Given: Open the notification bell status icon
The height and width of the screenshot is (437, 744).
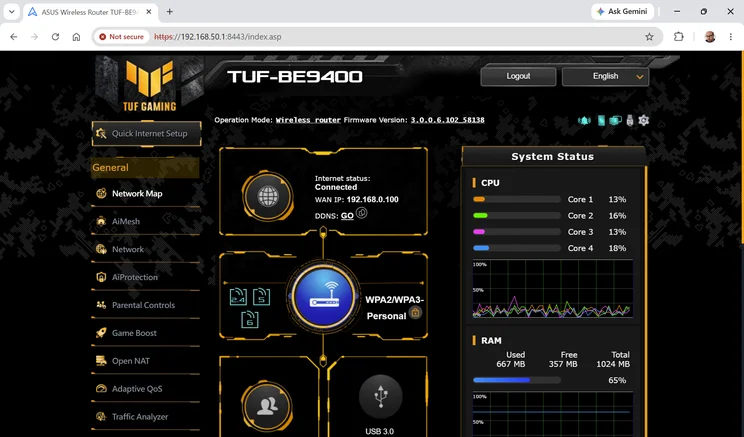Looking at the screenshot, I should [x=584, y=121].
